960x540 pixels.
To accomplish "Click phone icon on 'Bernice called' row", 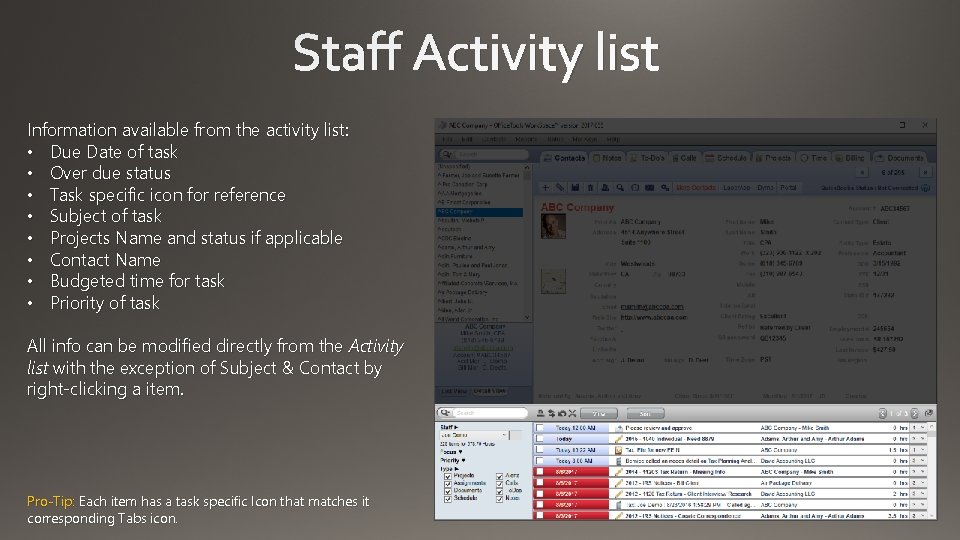I will coord(619,461).
